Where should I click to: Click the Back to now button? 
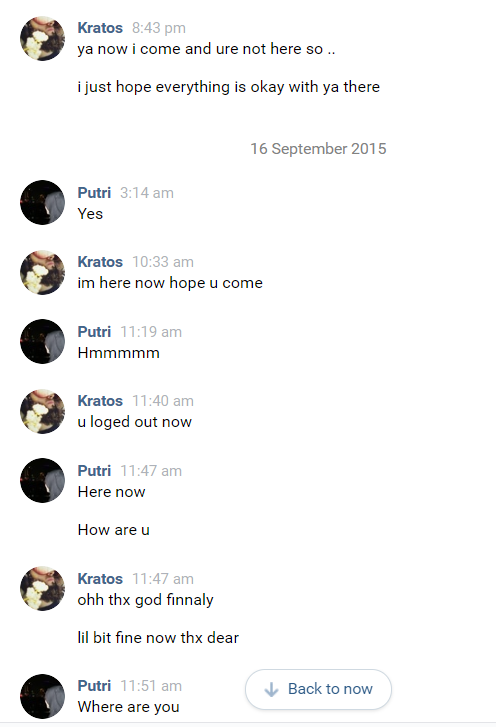point(318,689)
